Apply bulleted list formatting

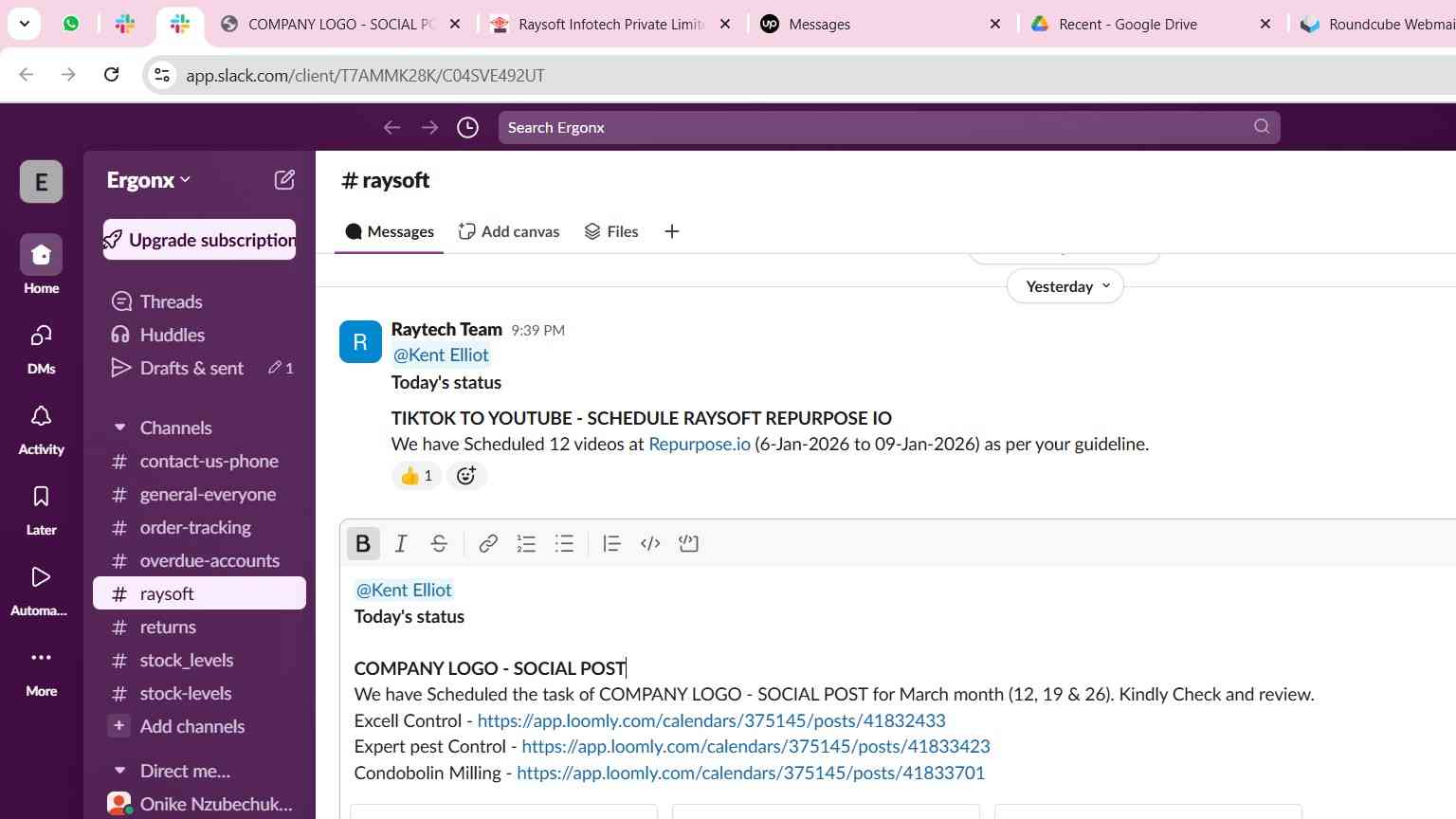[x=564, y=543]
